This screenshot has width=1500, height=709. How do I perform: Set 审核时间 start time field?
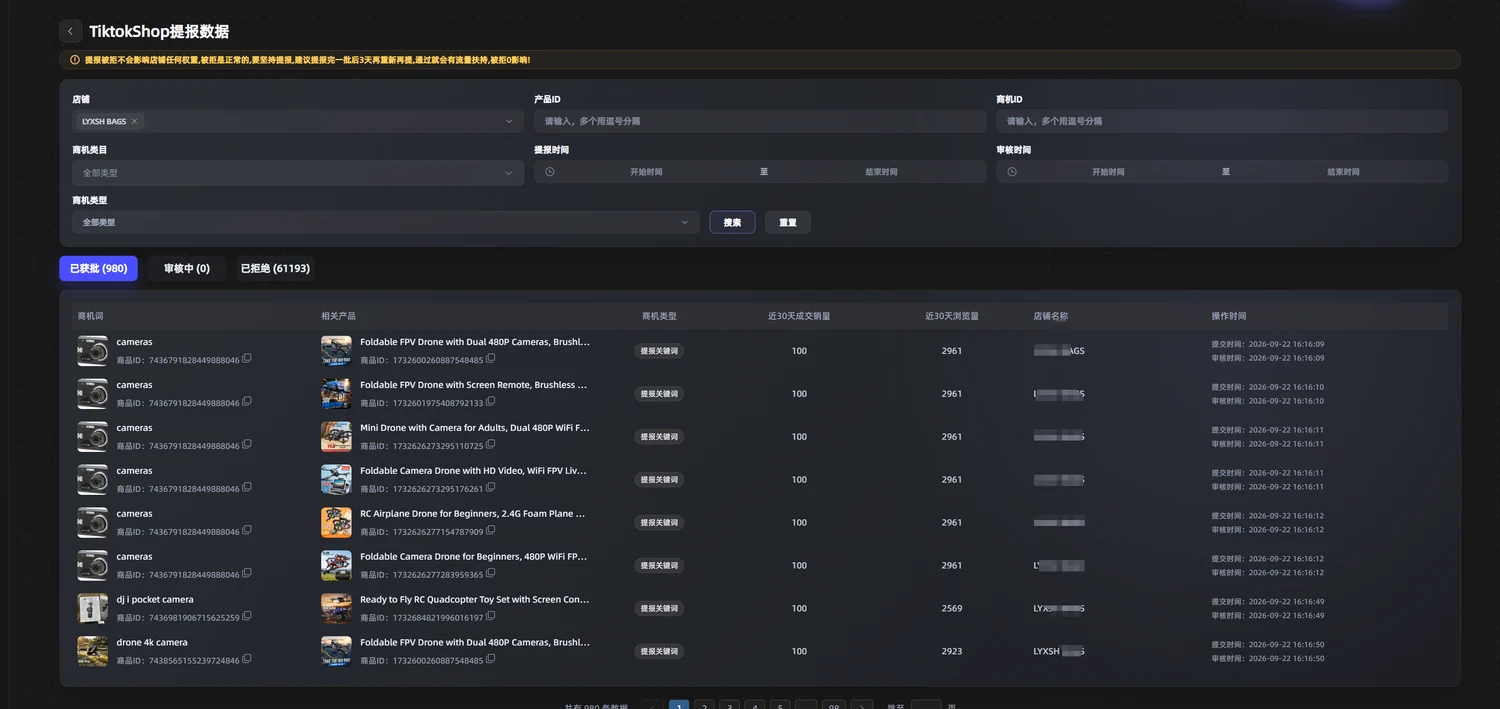tap(1108, 172)
